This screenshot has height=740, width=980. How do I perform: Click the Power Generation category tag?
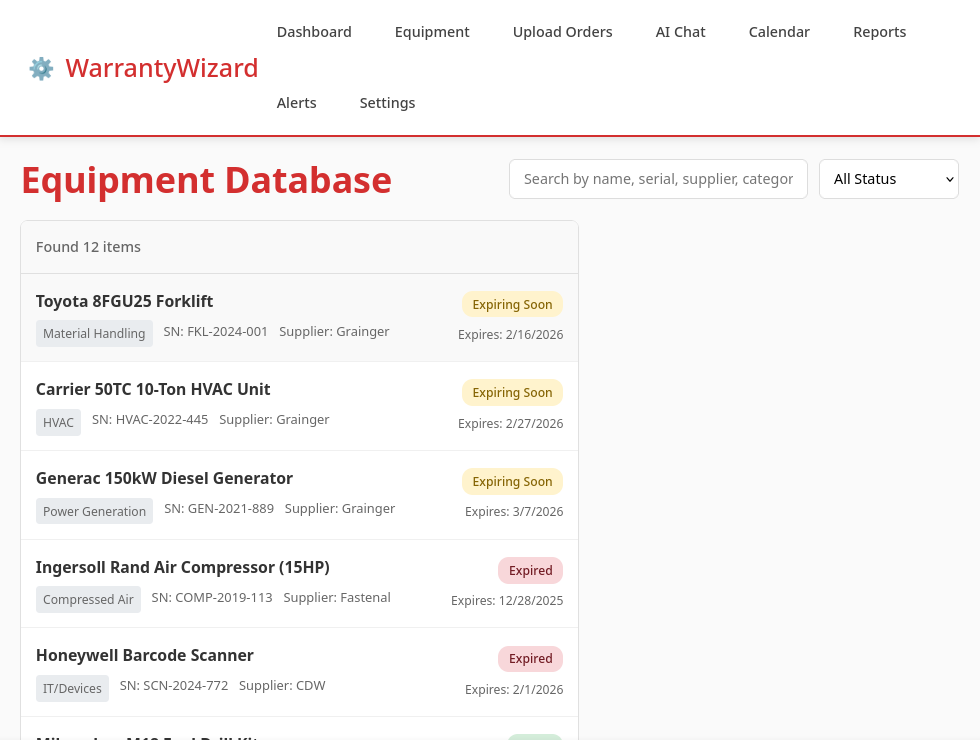click(x=94, y=511)
